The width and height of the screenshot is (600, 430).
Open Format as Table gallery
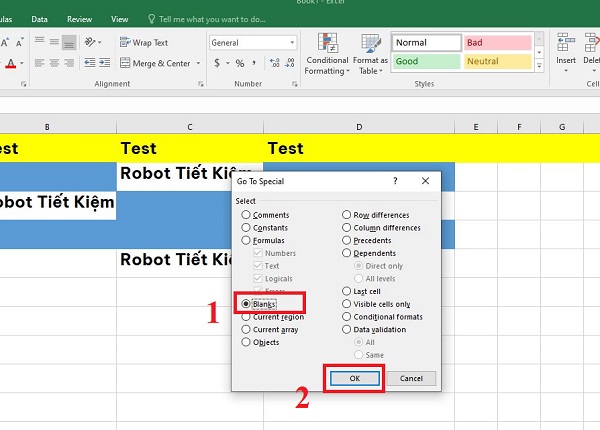click(x=370, y=54)
